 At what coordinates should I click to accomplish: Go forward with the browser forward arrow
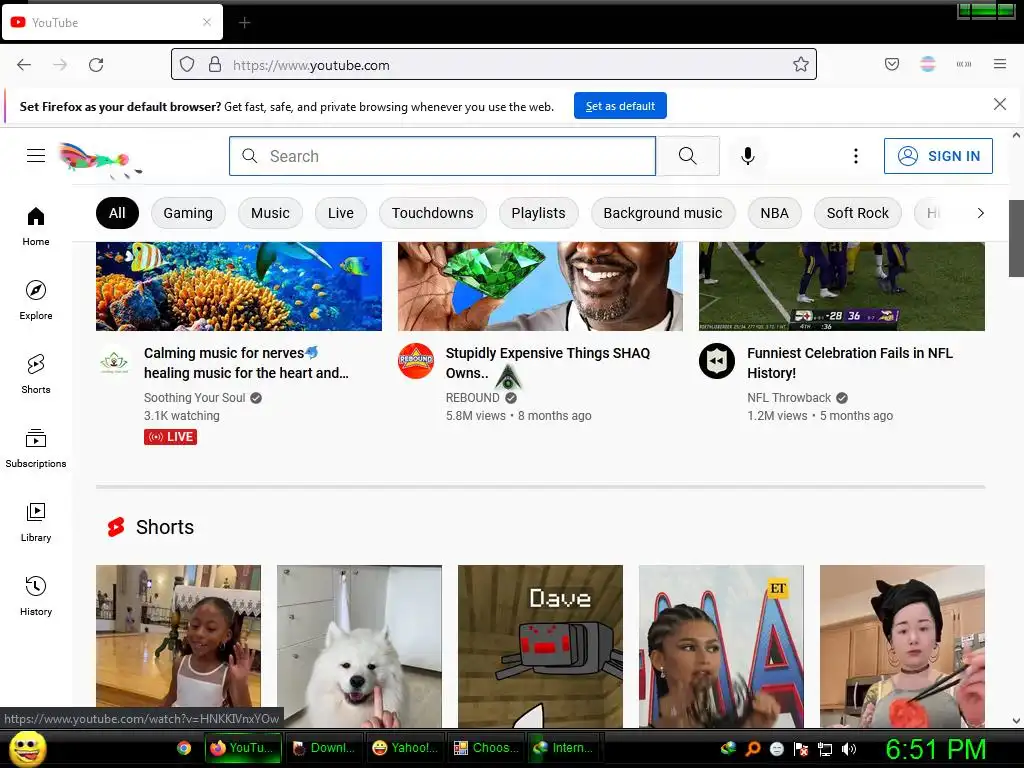point(60,65)
